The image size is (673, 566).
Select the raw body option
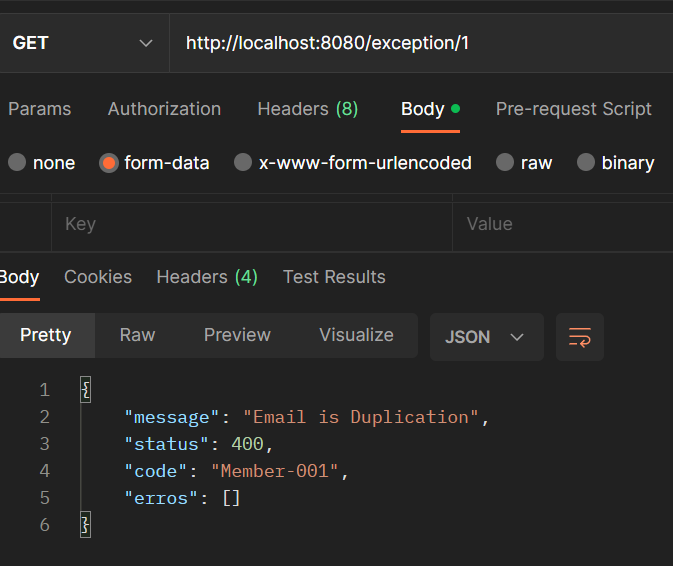524,163
